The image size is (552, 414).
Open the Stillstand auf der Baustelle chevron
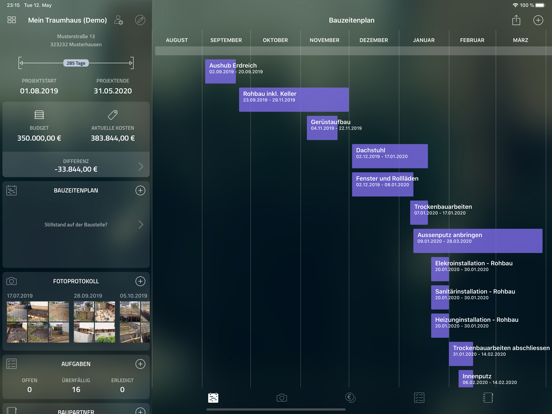(x=141, y=225)
